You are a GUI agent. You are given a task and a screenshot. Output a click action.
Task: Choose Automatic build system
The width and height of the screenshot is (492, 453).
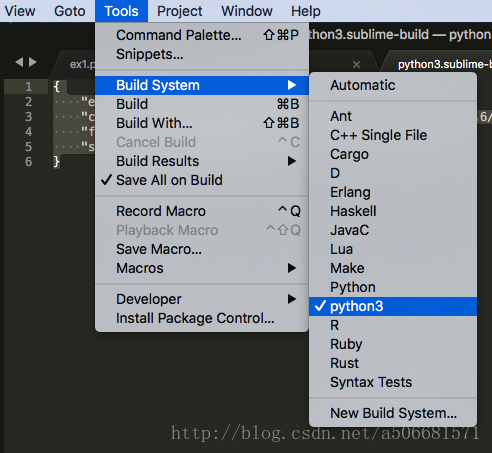393,85
